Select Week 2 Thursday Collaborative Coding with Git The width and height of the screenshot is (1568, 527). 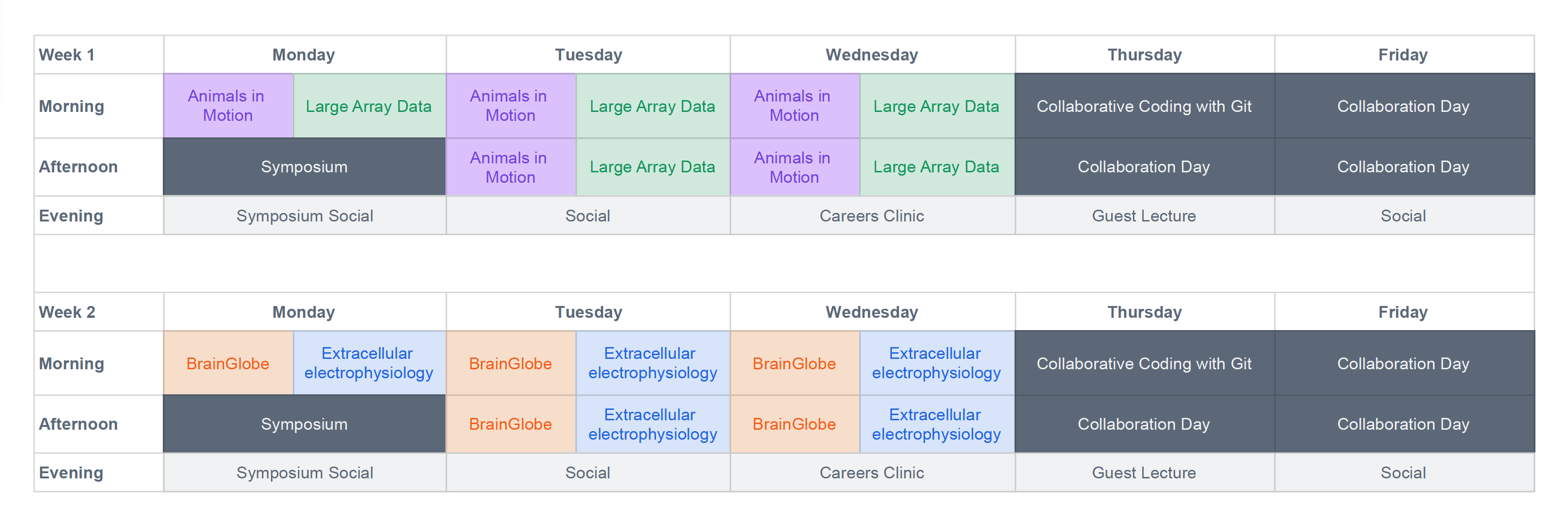point(1144,364)
